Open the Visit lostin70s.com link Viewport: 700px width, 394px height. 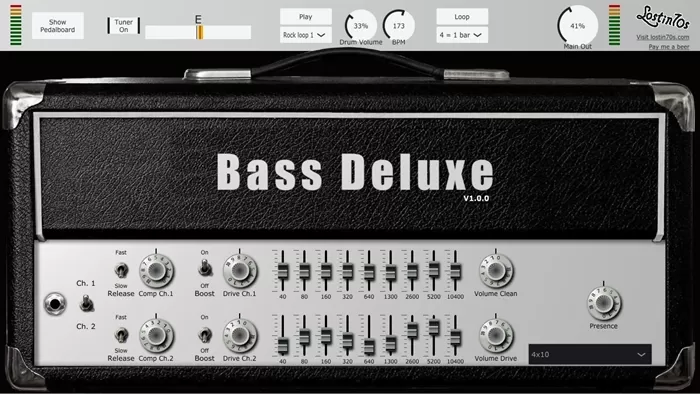point(662,37)
